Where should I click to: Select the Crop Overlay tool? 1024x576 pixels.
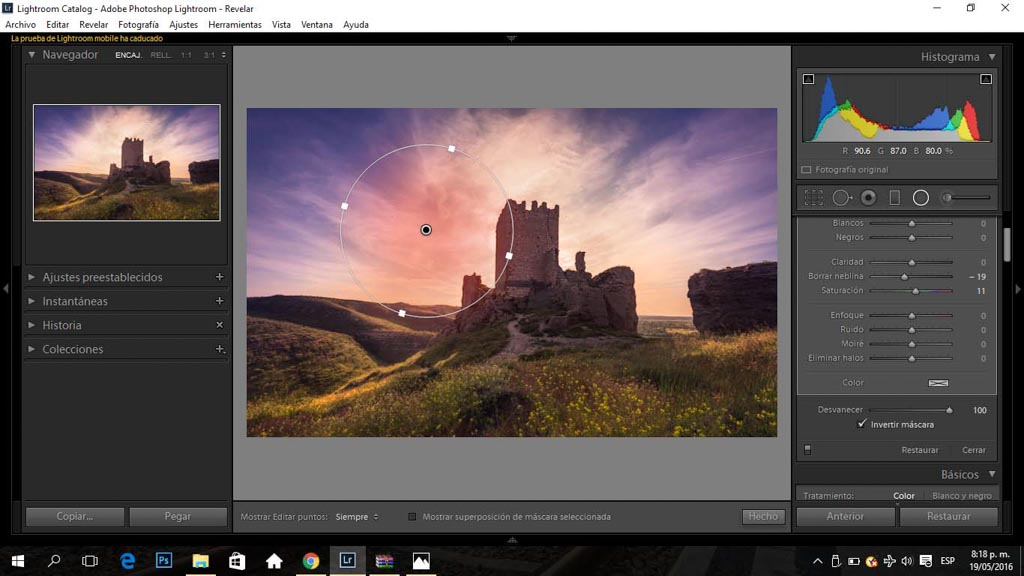pyautogui.click(x=814, y=198)
